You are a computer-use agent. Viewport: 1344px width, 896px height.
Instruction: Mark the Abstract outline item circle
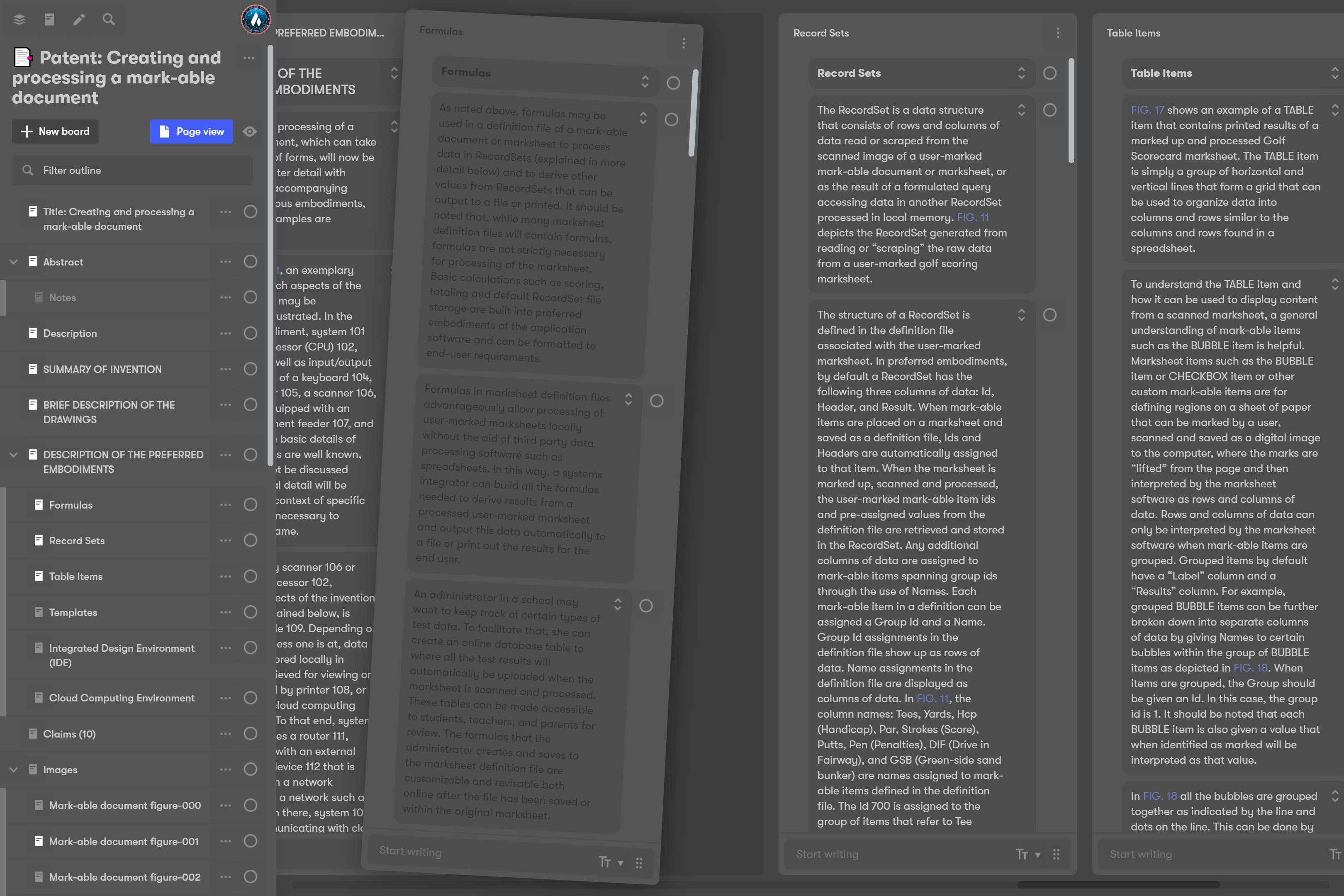tap(250, 262)
